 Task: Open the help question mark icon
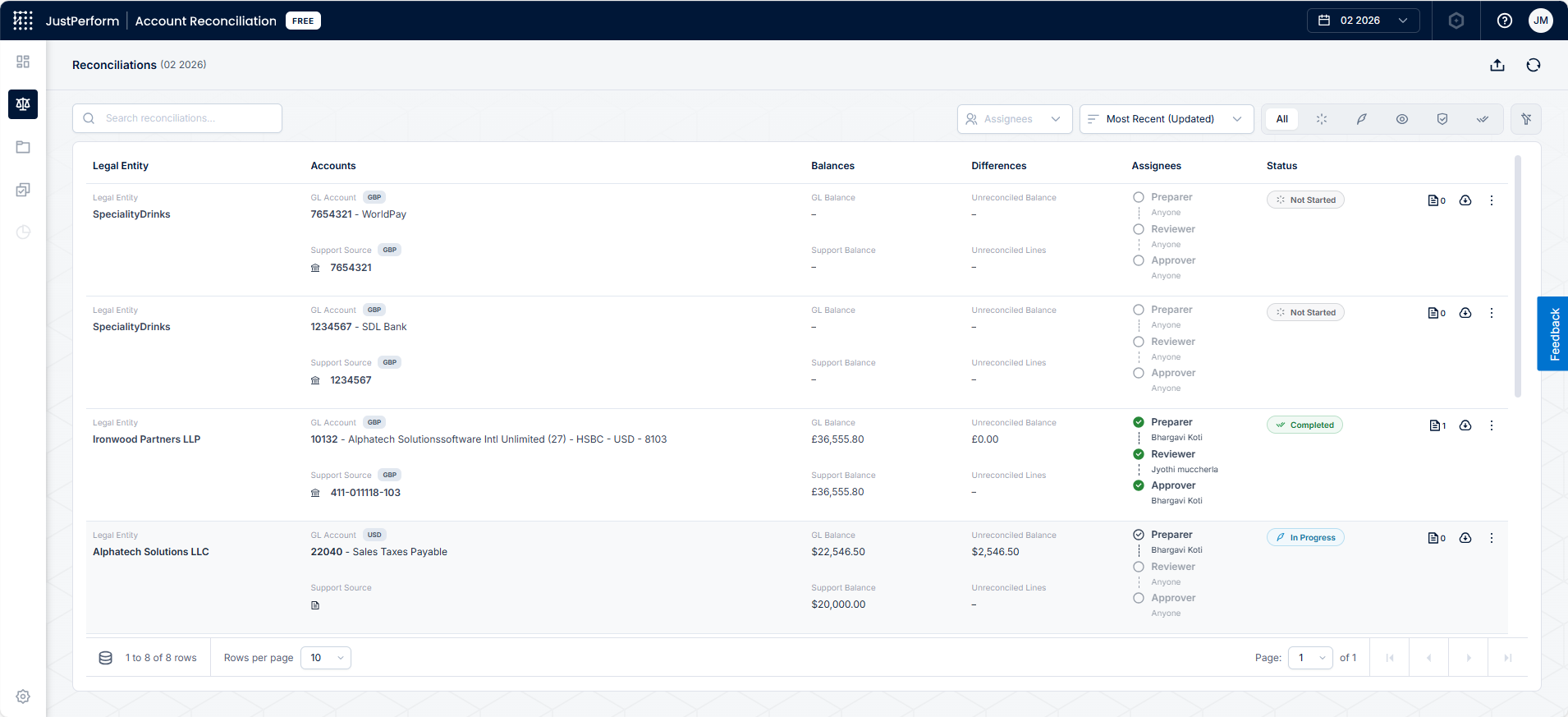click(x=1505, y=21)
